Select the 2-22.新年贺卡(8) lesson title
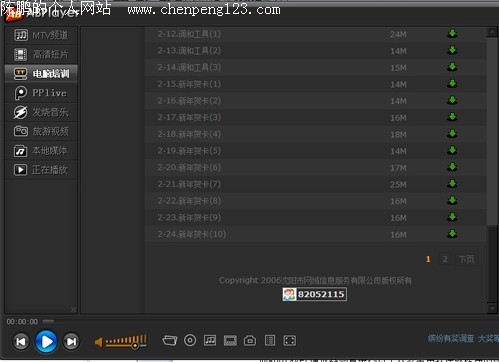This screenshot has height=362, width=499. 189,201
